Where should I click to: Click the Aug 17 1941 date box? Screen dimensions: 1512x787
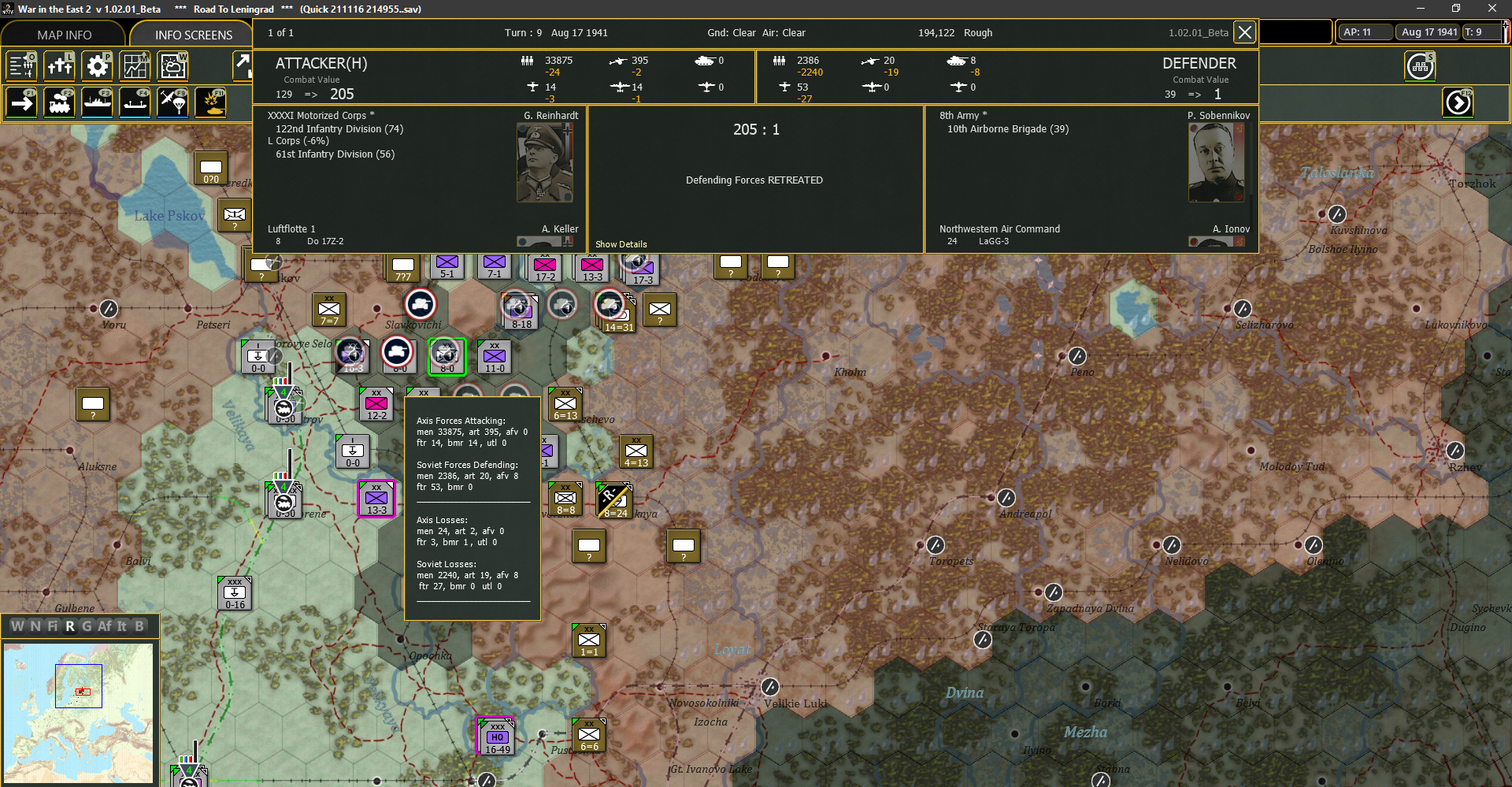[x=1429, y=32]
